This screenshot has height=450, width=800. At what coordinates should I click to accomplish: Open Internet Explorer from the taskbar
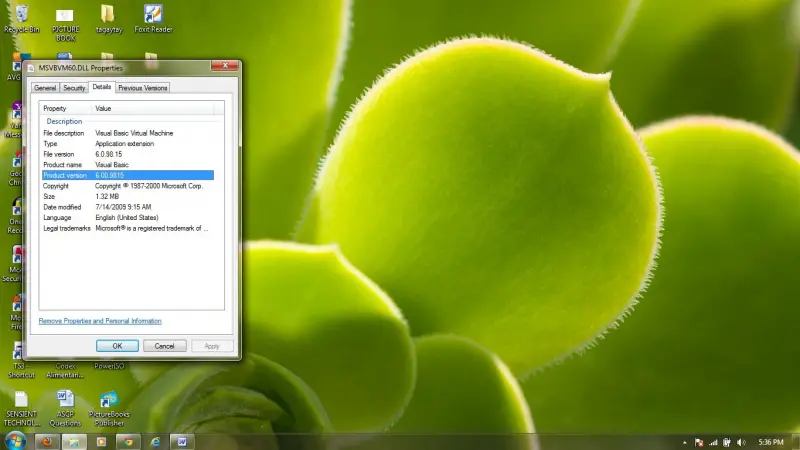click(155, 442)
